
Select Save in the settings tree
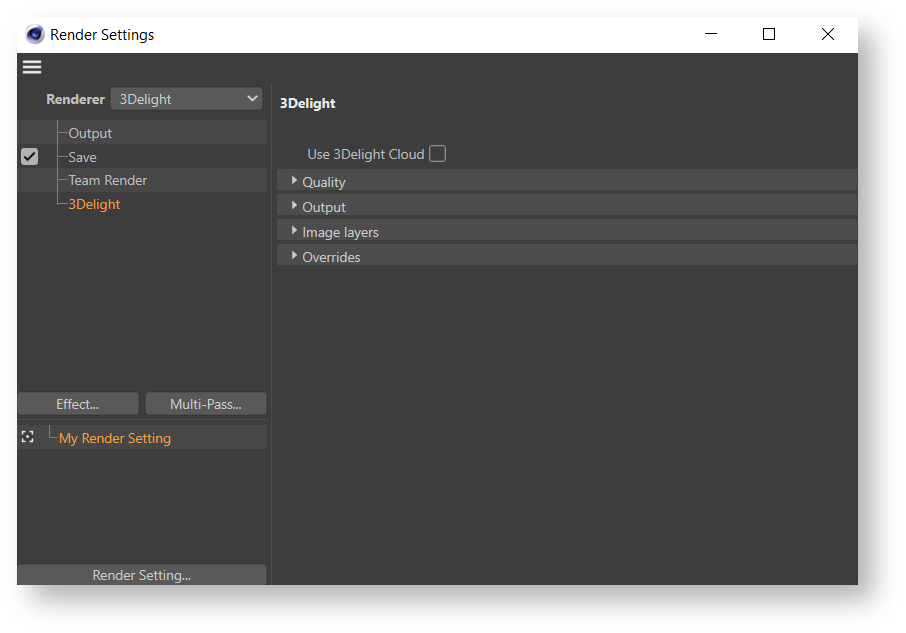coord(83,157)
